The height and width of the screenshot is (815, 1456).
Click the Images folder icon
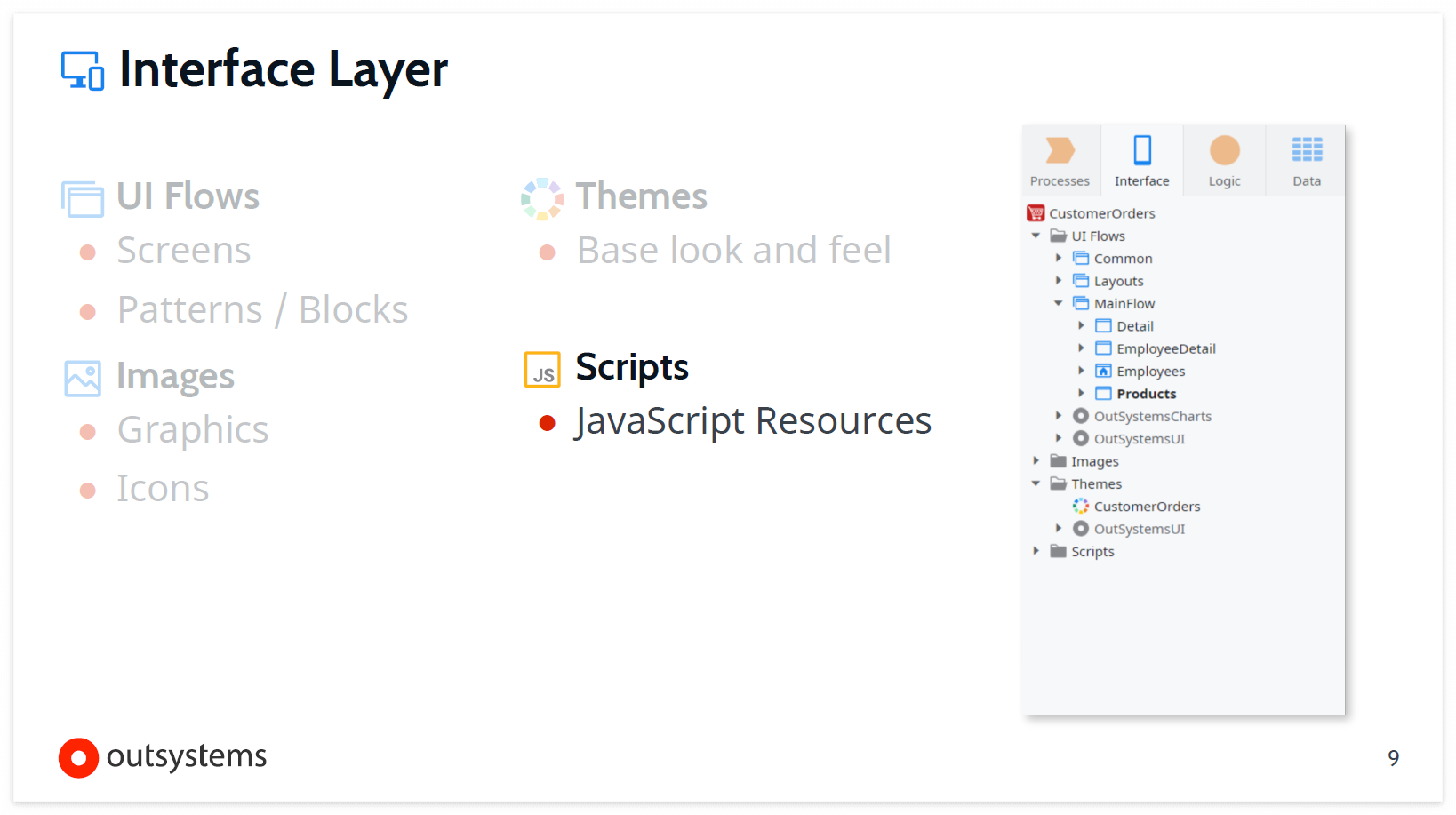point(1058,461)
